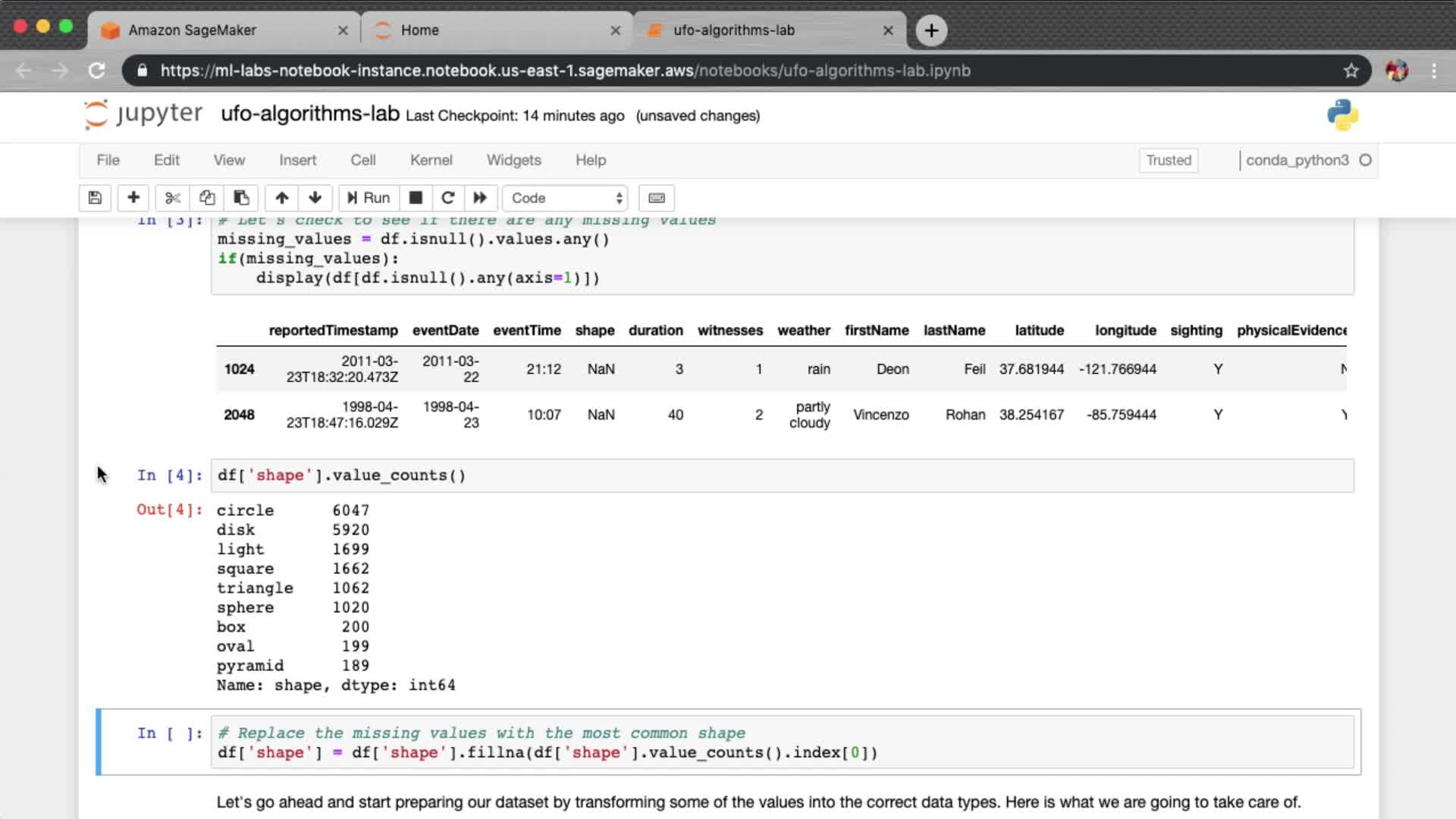
Task: Cut selected cells with scissors icon
Action: (x=173, y=198)
